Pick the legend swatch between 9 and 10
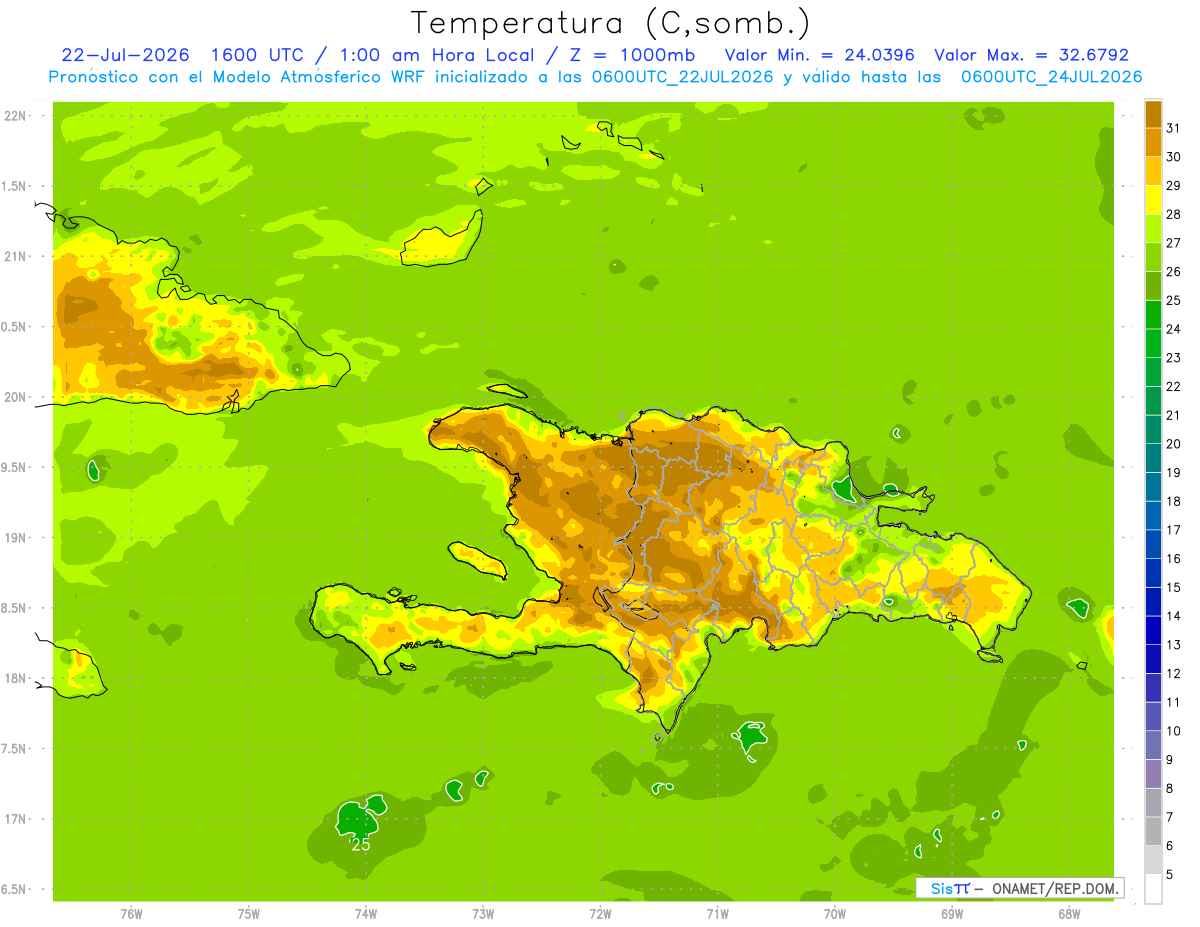The height and width of the screenshot is (927, 1200). point(1153,746)
